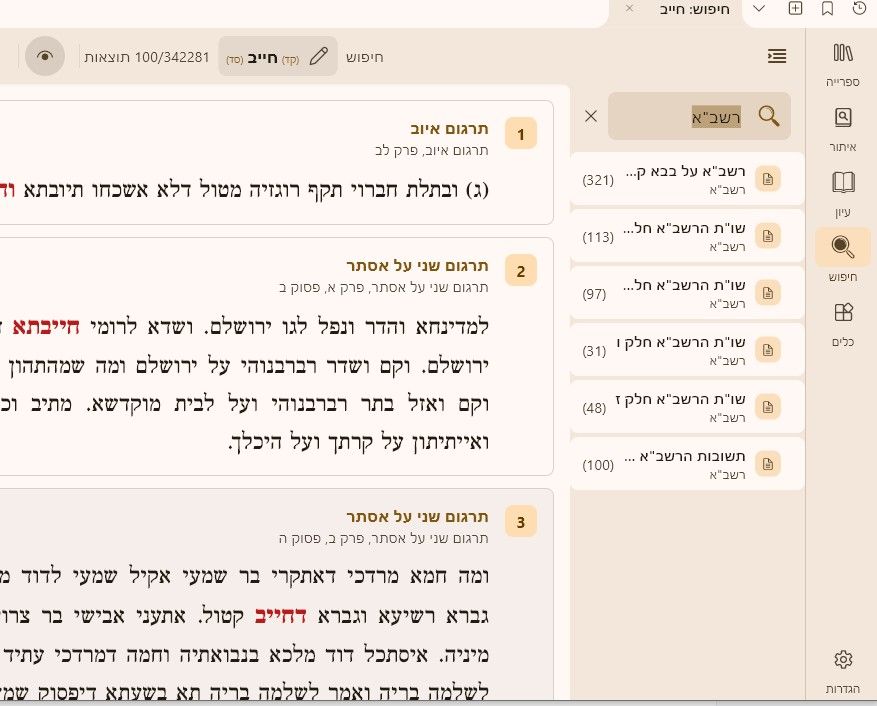The image size is (877, 706).
Task: Clear the רשב"א filter with X
Action: click(x=591, y=116)
